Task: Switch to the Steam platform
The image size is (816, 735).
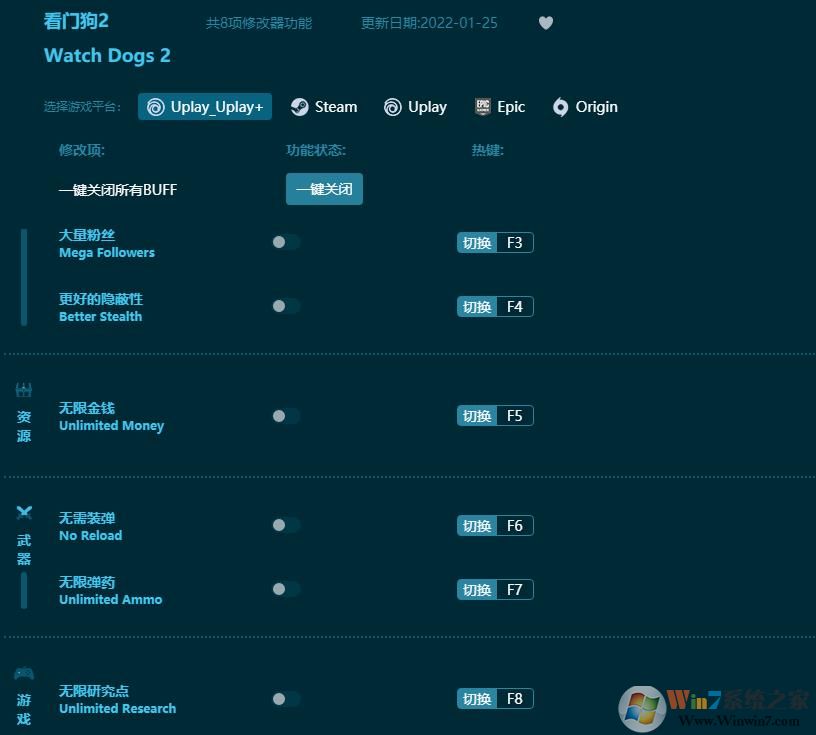Action: coord(324,107)
